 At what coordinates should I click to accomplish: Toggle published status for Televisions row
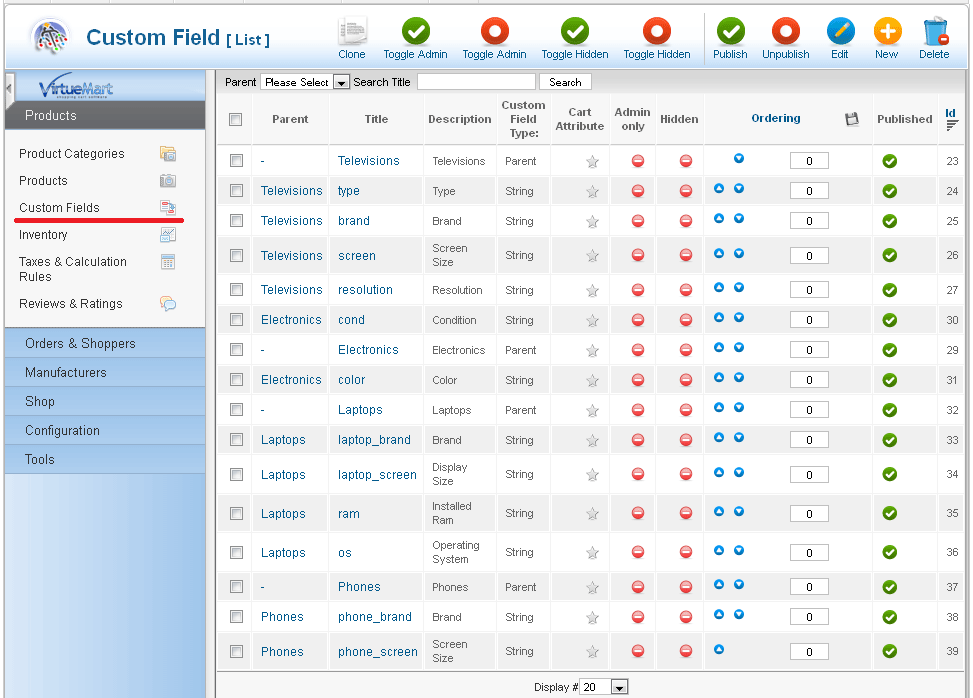(889, 161)
